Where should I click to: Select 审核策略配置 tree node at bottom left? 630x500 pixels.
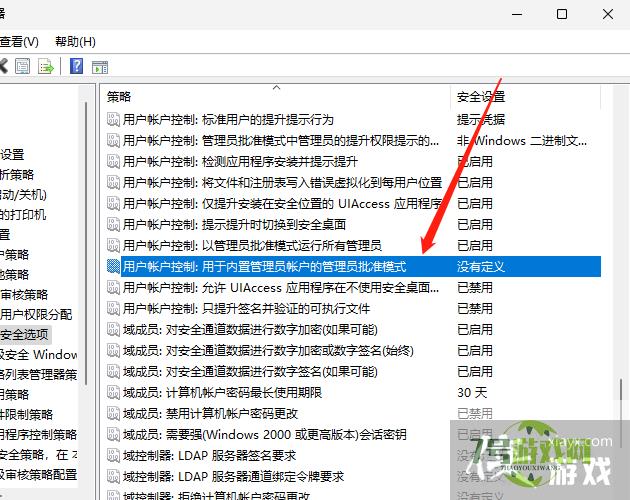(x=39, y=474)
